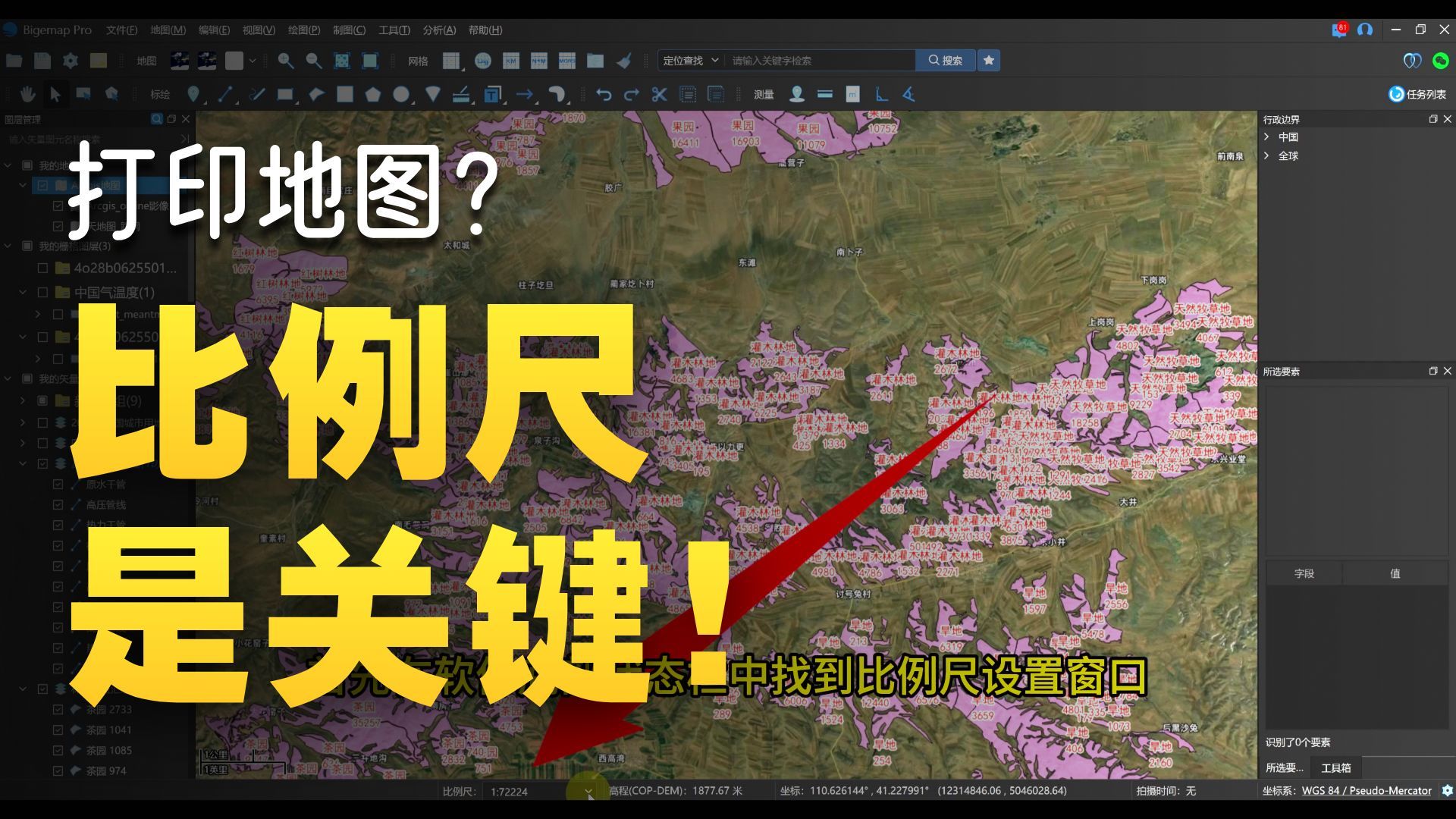Click the Lng longitude grid icon
Viewport: 1456px width, 819px height.
[482, 61]
